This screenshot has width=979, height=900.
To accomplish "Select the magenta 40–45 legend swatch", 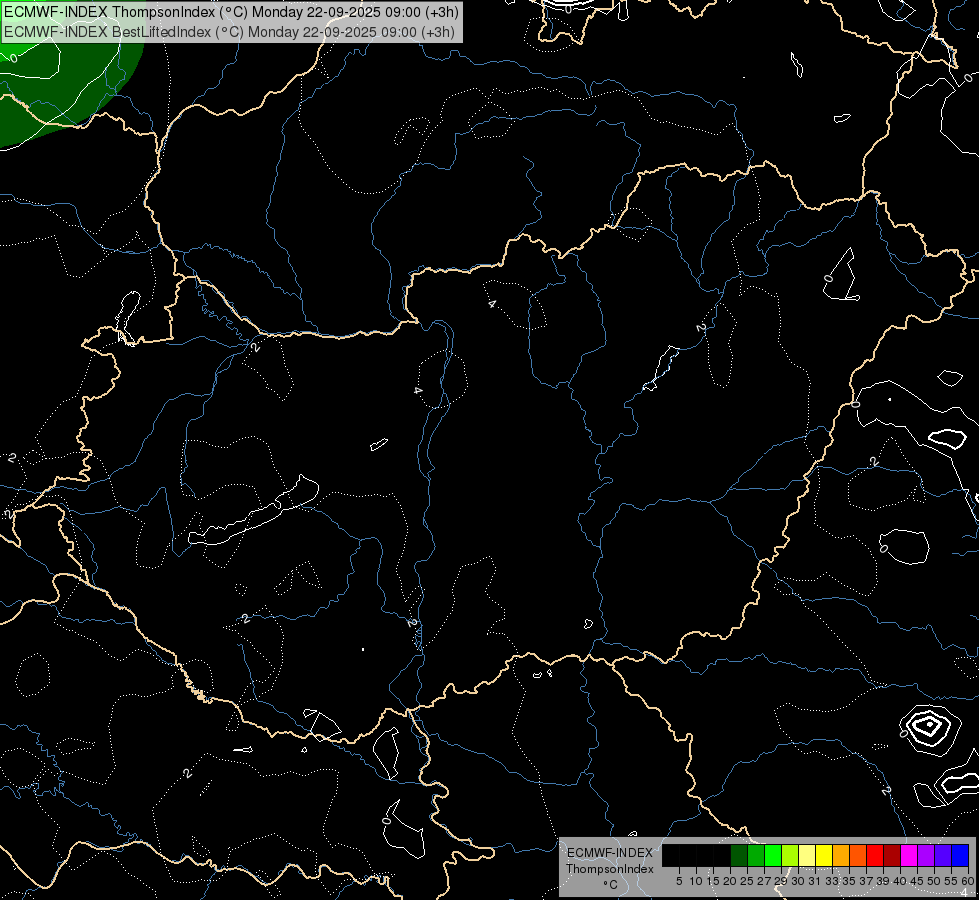I will pos(908,855).
